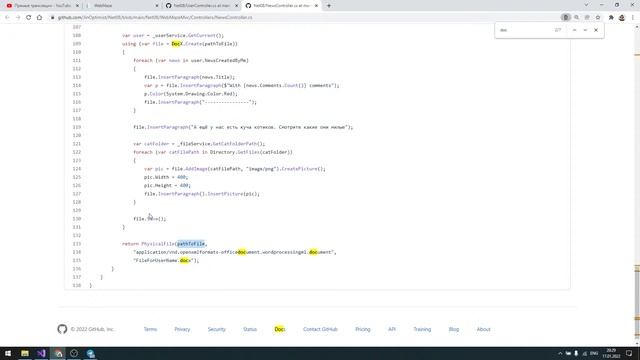The width and height of the screenshot is (640, 360).
Task: Open the browser extensions puzzle icon
Action: [x=611, y=18]
